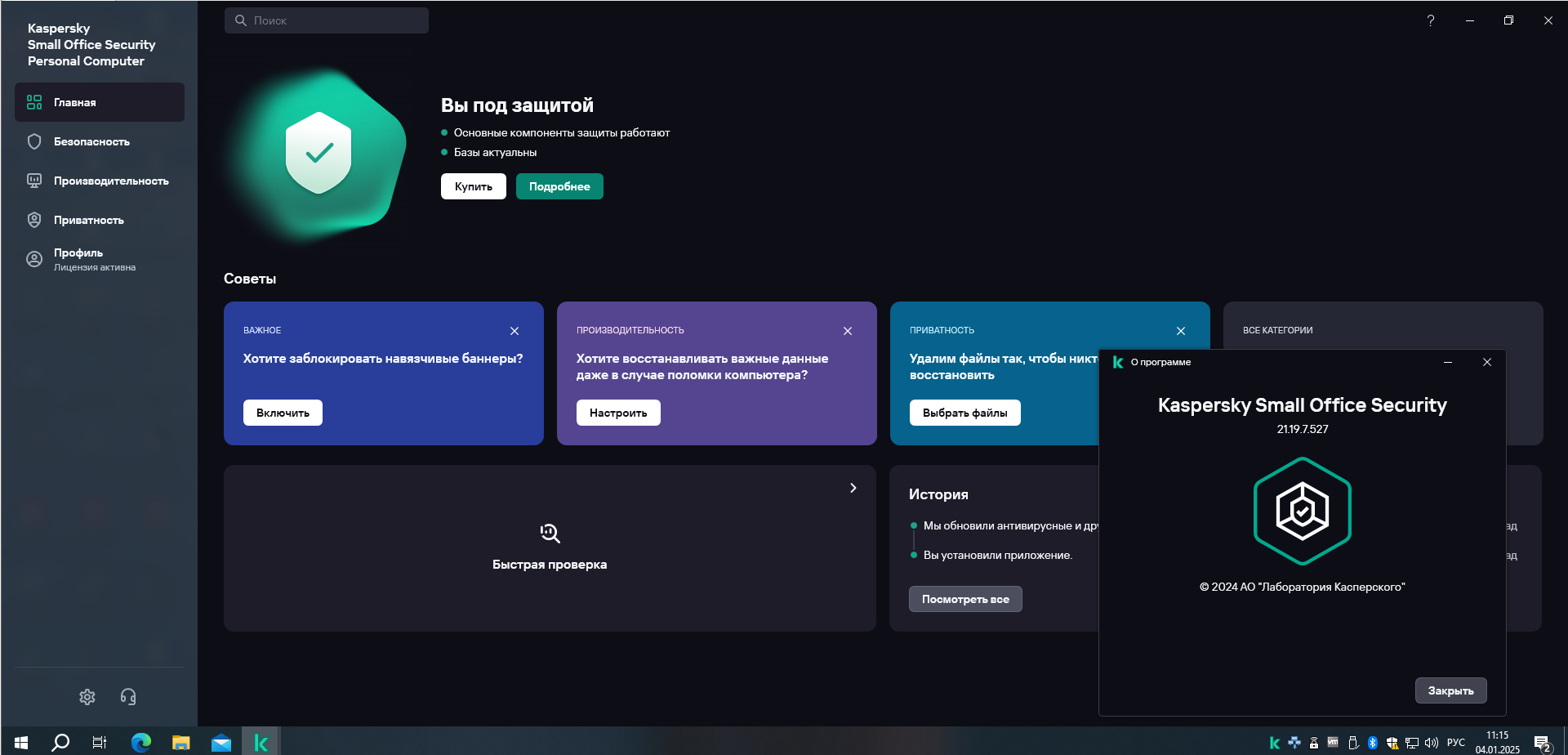Open Task View on taskbar
The image size is (1568, 755).
100,742
